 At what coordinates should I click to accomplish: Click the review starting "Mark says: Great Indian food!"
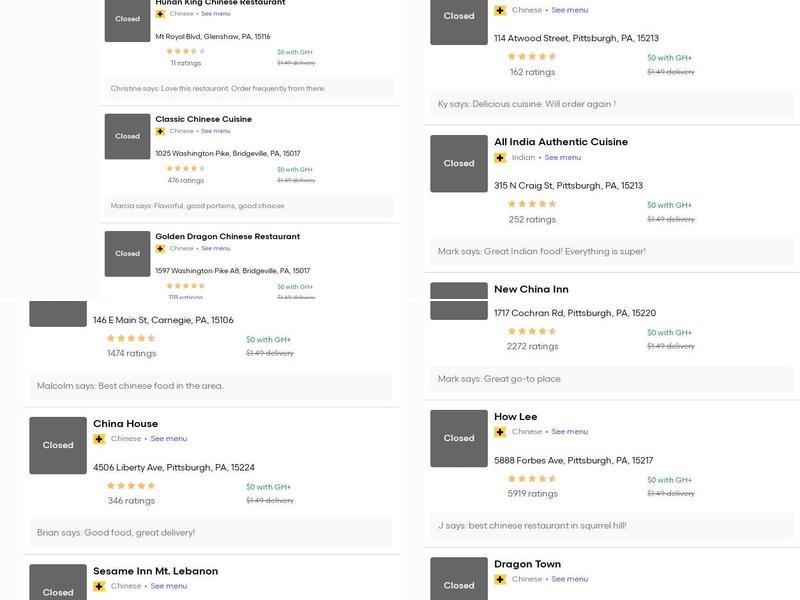[542, 252]
